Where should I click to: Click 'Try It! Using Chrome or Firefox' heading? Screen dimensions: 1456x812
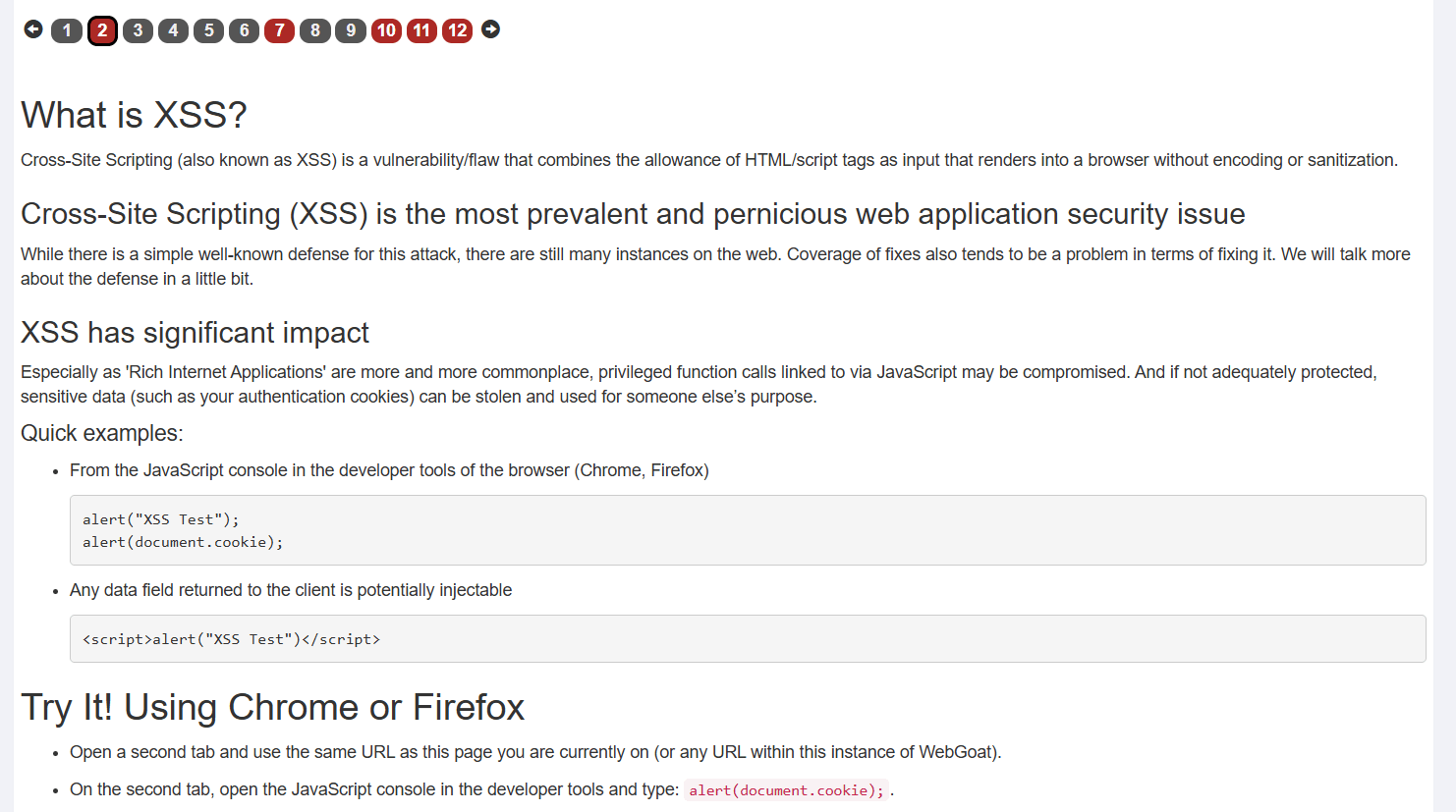(x=273, y=707)
